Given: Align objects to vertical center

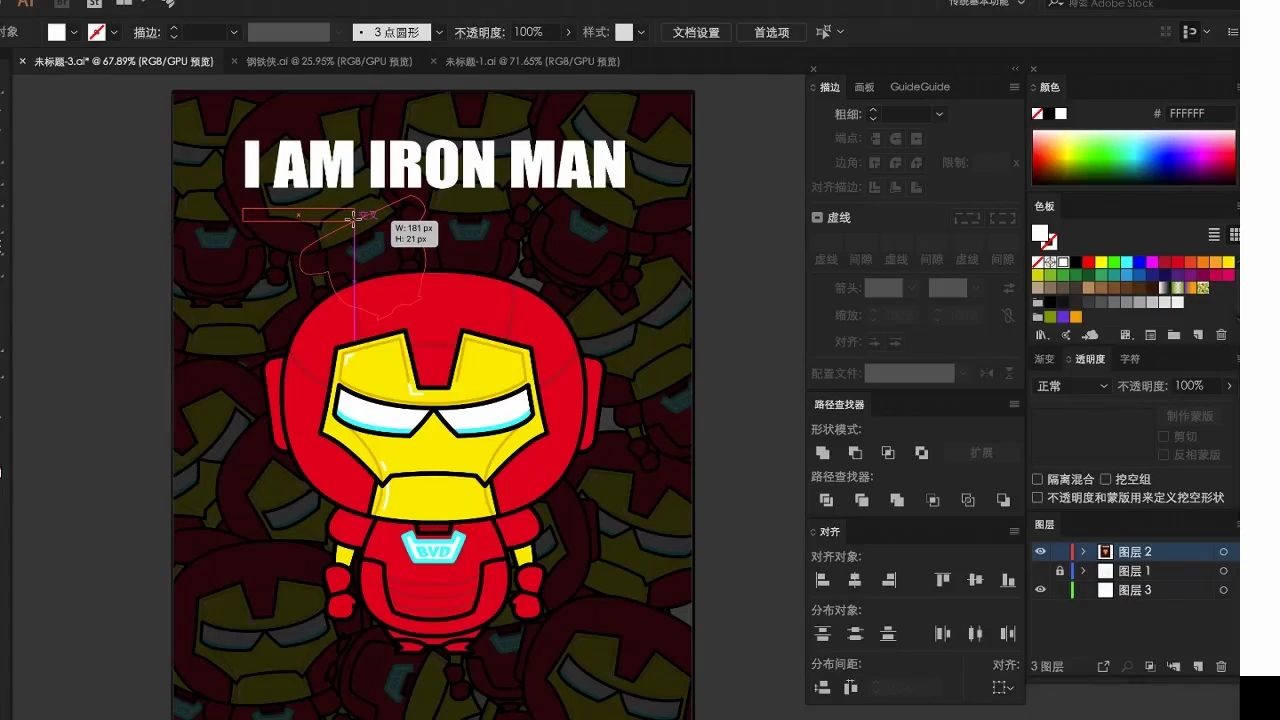Looking at the screenshot, I should point(975,580).
